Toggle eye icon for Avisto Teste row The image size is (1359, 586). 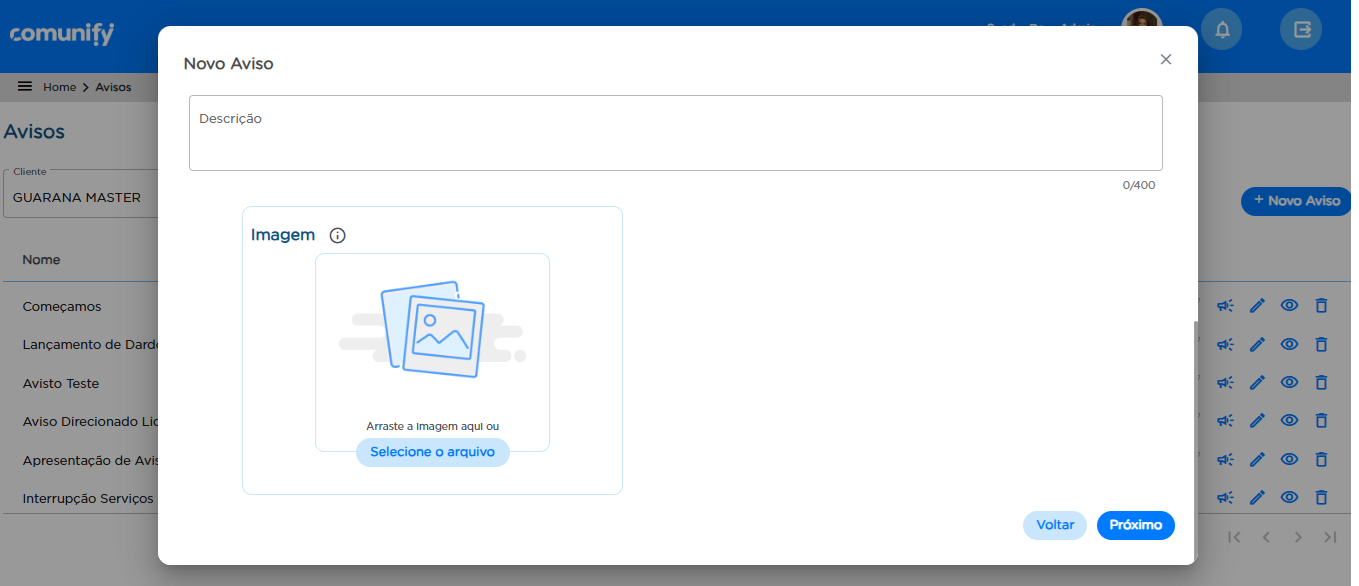click(x=1289, y=383)
